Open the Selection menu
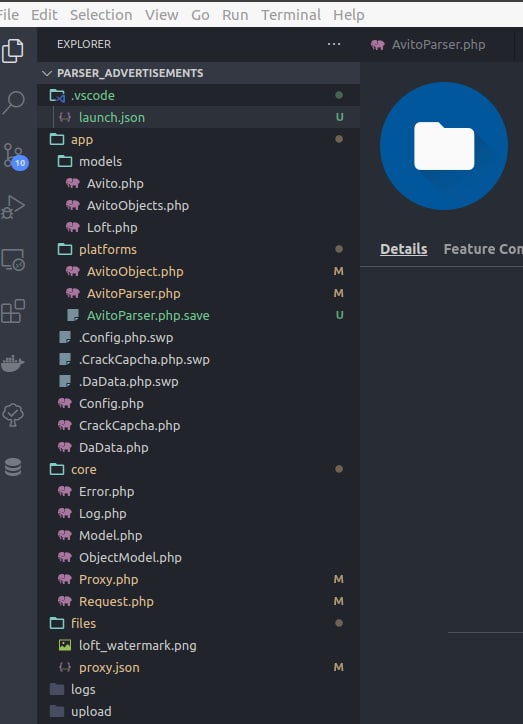Viewport: 523px width, 724px height. click(x=101, y=15)
